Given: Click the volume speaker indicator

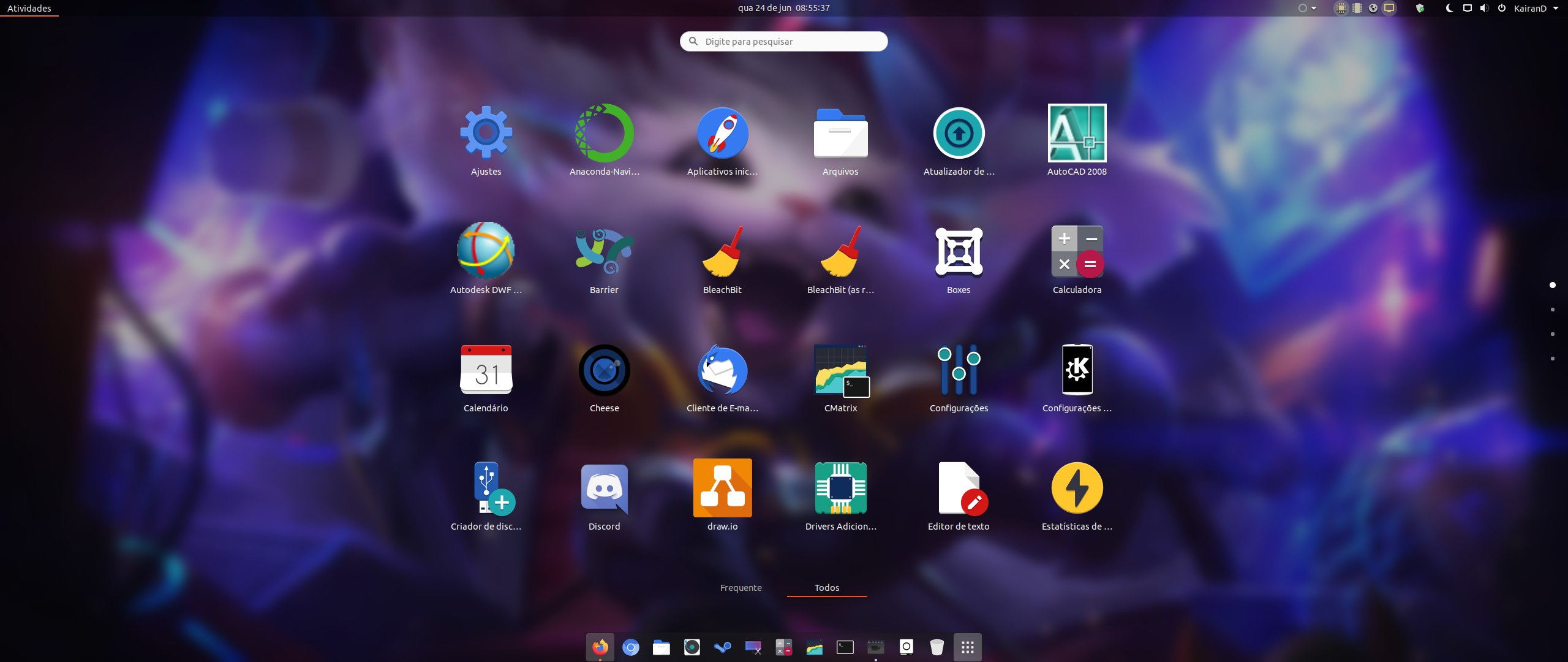Looking at the screenshot, I should click(1484, 8).
